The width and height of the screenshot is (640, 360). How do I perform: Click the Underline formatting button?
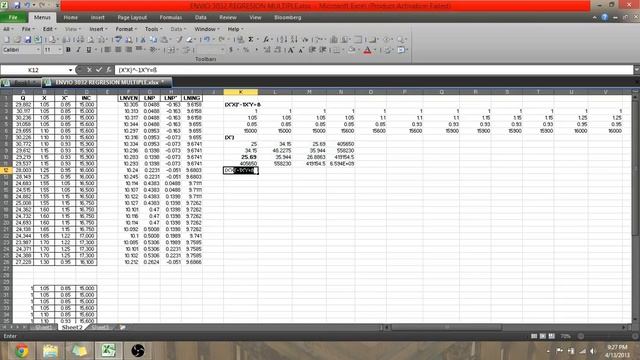[89, 50]
